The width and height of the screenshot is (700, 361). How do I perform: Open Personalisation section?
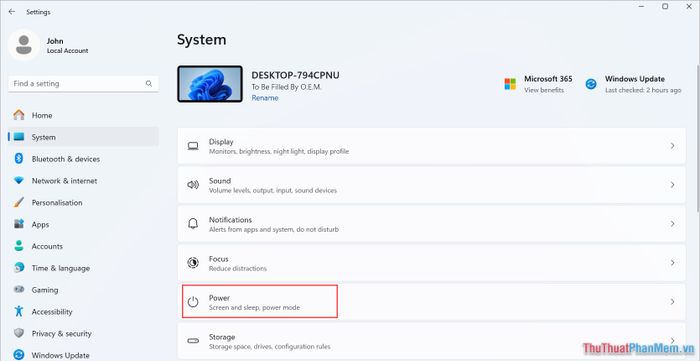[x=57, y=203]
